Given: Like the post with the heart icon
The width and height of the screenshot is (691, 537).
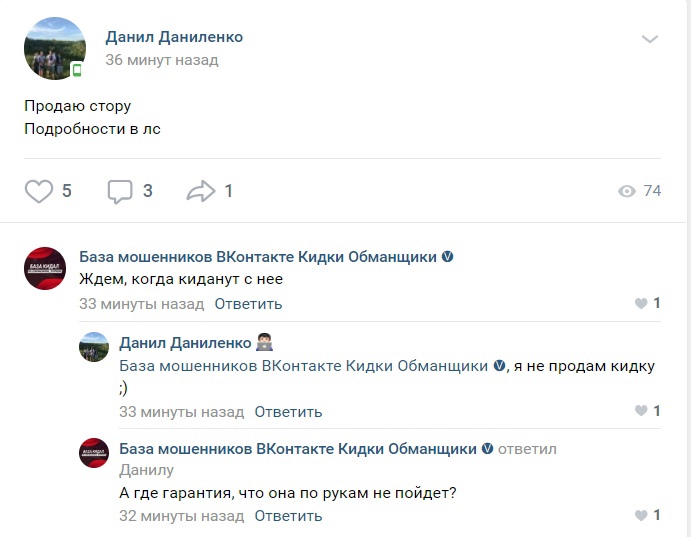Looking at the screenshot, I should click(x=39, y=191).
